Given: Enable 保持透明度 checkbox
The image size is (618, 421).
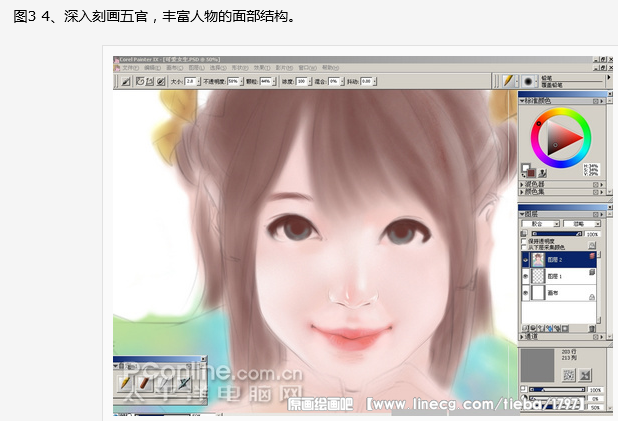Looking at the screenshot, I should click(x=524, y=241).
